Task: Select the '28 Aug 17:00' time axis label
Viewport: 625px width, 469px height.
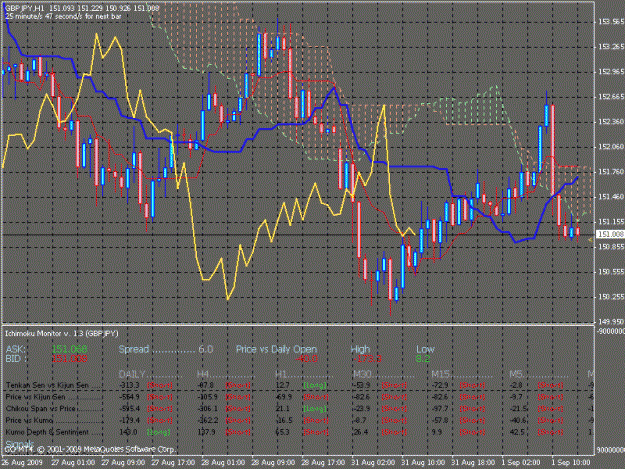Action: (323, 463)
